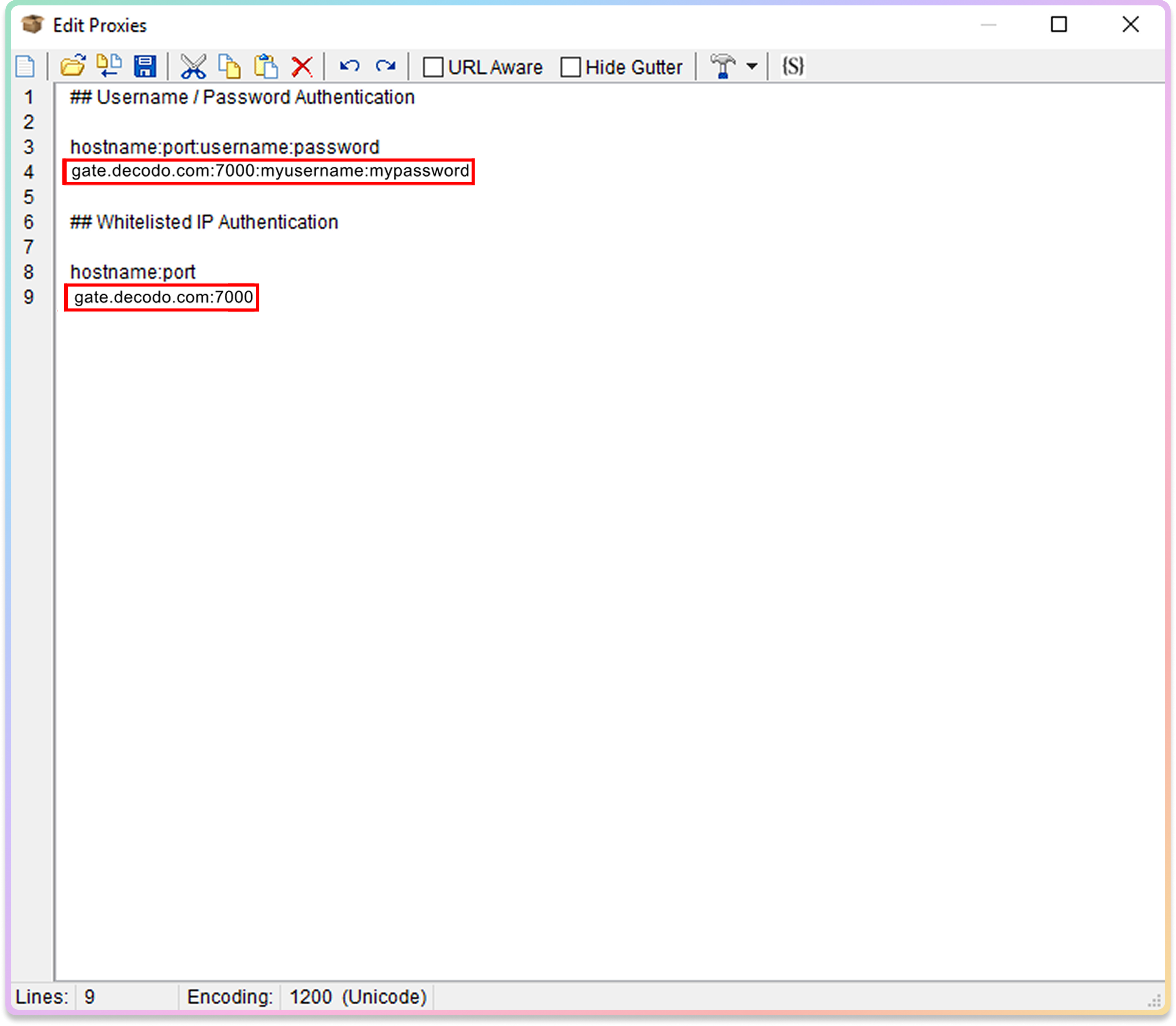Click the gate.decodo.com:7000:myusername:mypassword line
This screenshot has width=1176, height=1026.
[x=270, y=171]
